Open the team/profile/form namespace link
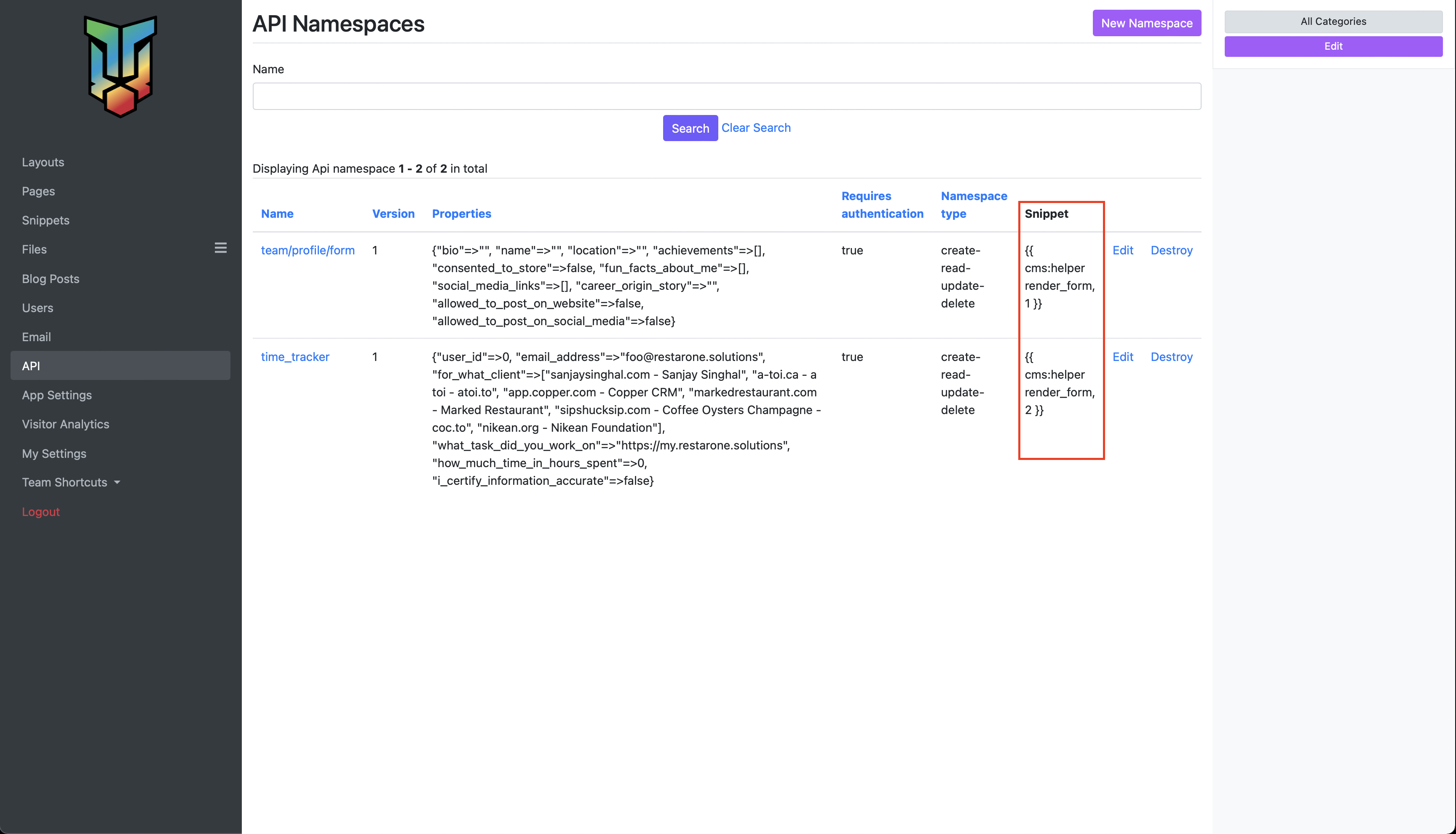The height and width of the screenshot is (834, 1456). click(308, 250)
